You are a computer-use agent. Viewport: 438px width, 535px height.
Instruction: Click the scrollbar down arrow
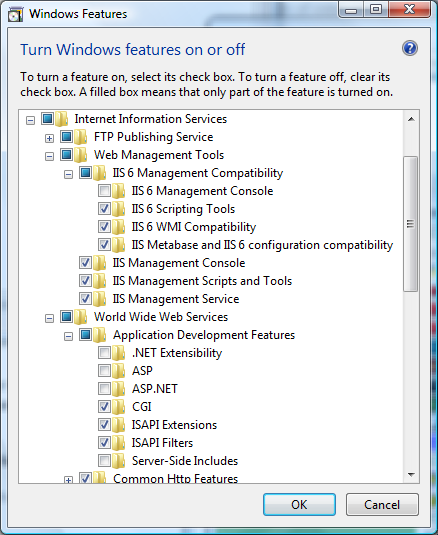[411, 475]
